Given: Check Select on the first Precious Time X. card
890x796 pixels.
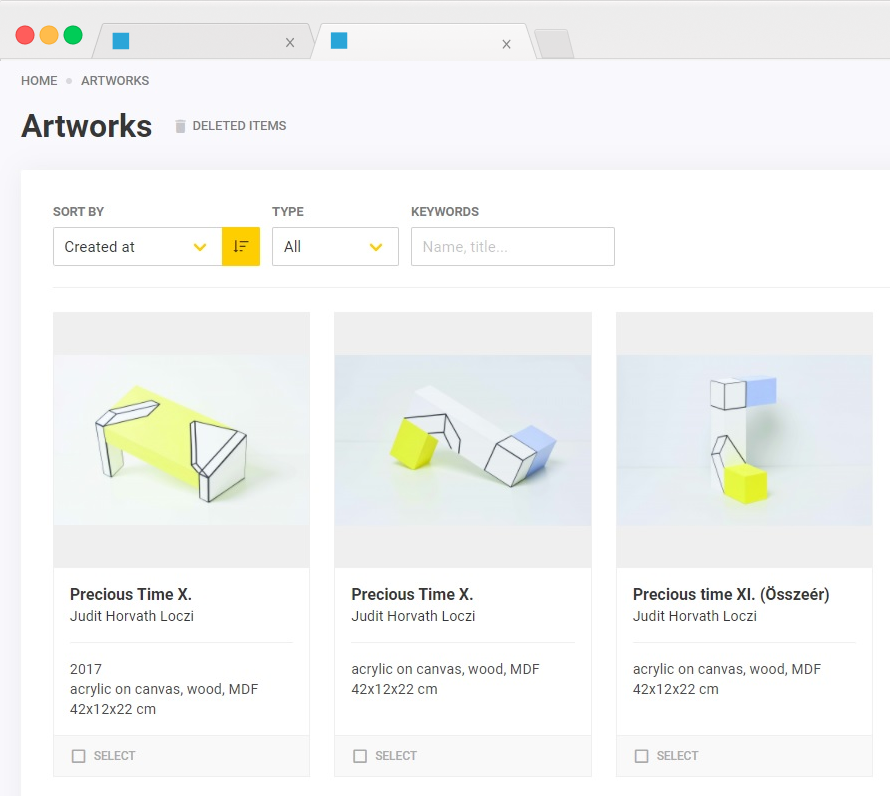Looking at the screenshot, I should click(79, 756).
